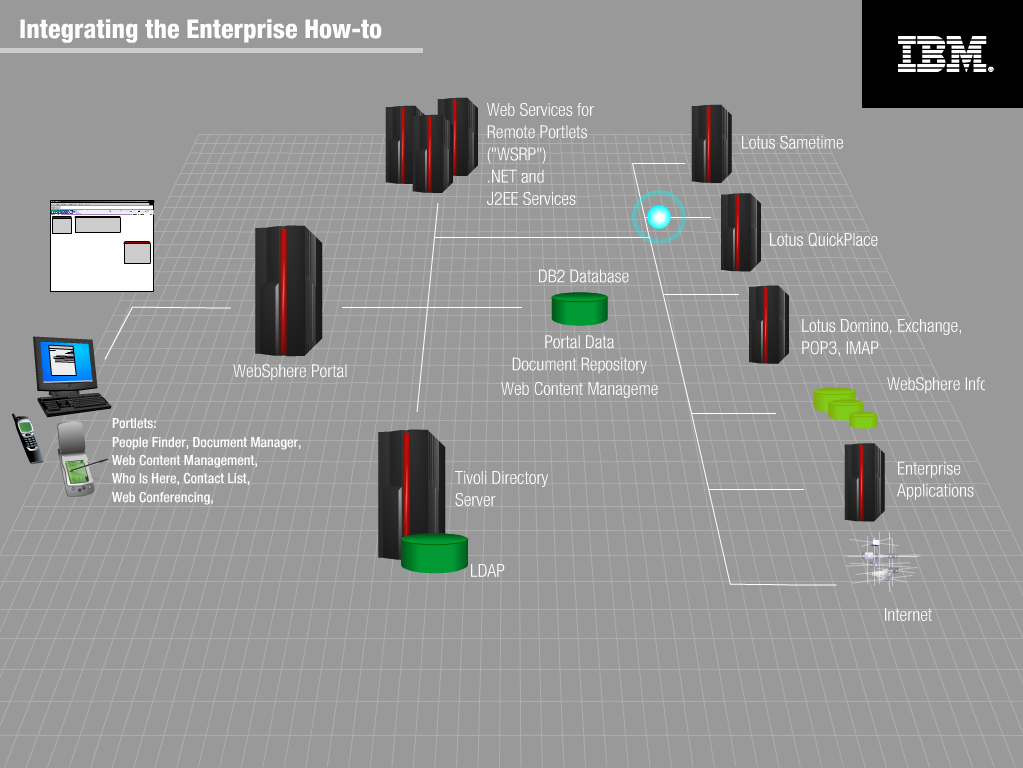
Task: Select the Lotus Sametime label
Action: 792,143
